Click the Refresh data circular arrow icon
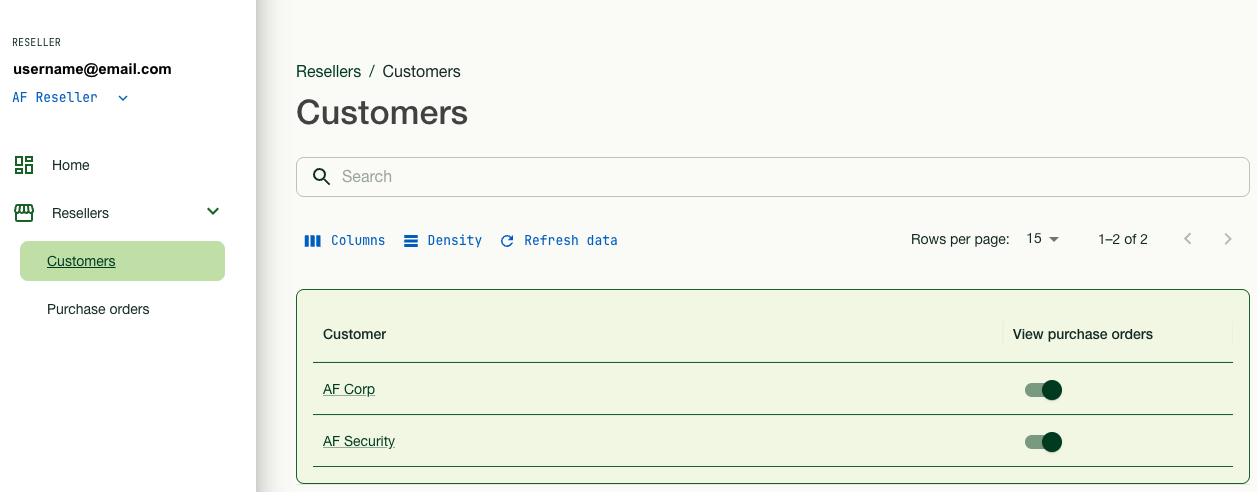The image size is (1257, 492). [x=507, y=241]
